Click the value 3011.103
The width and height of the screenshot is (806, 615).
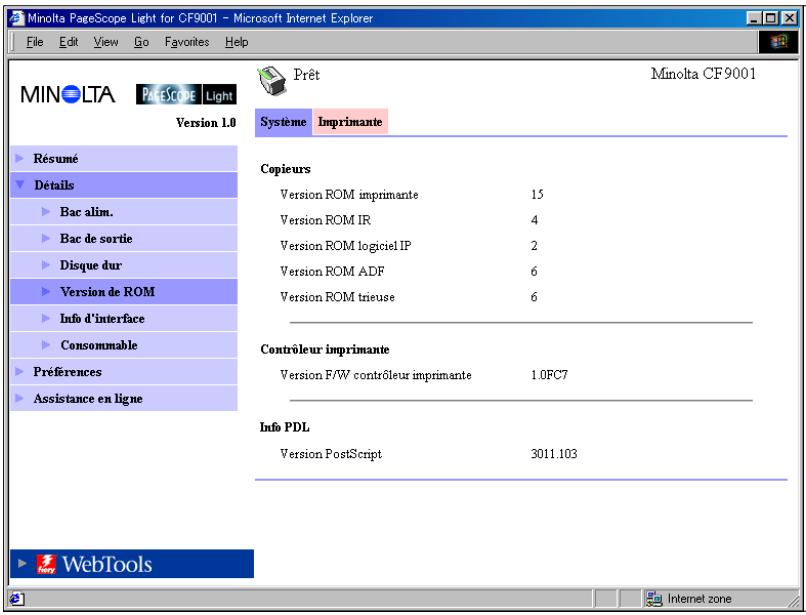(x=554, y=454)
